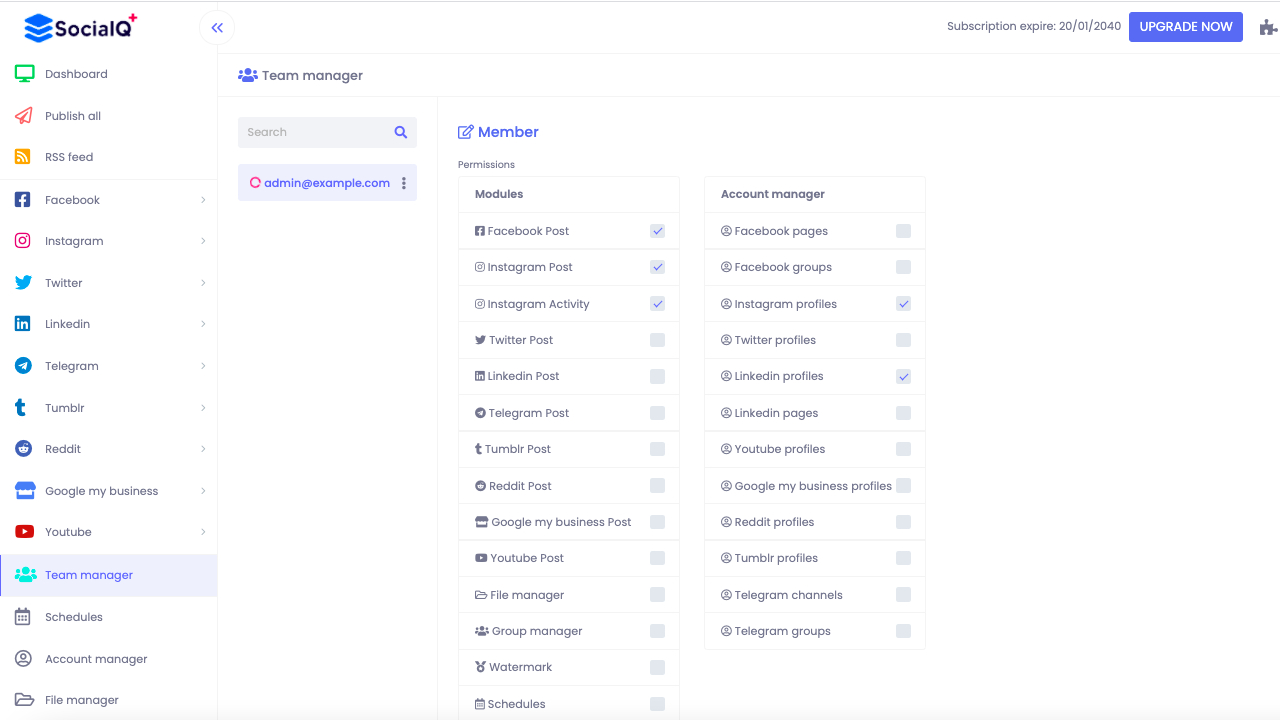The image size is (1280, 720).
Task: Select the admin@example.com team member
Action: pos(326,183)
